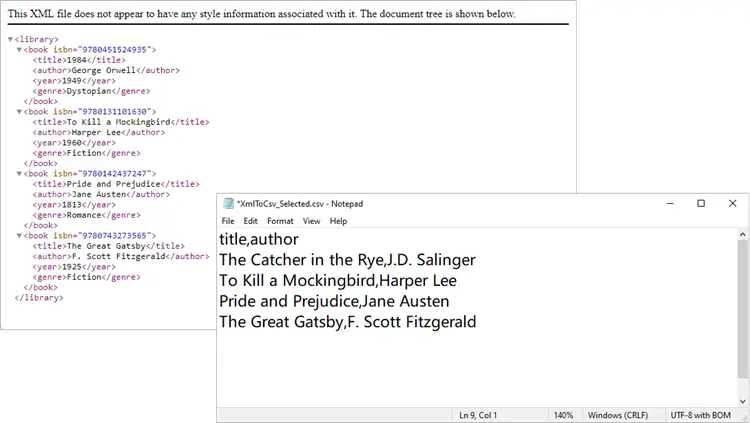Maximize the Notepad window

point(701,204)
